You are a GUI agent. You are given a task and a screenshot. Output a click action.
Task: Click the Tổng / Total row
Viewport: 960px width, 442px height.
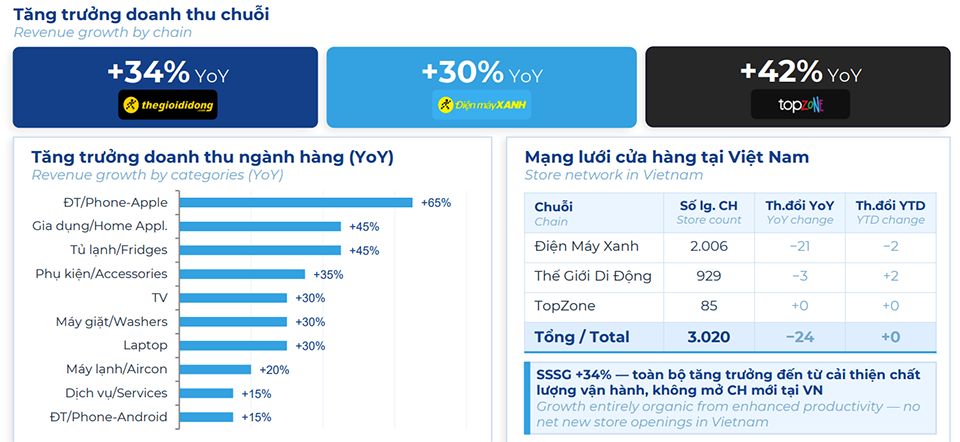pyautogui.click(x=730, y=337)
